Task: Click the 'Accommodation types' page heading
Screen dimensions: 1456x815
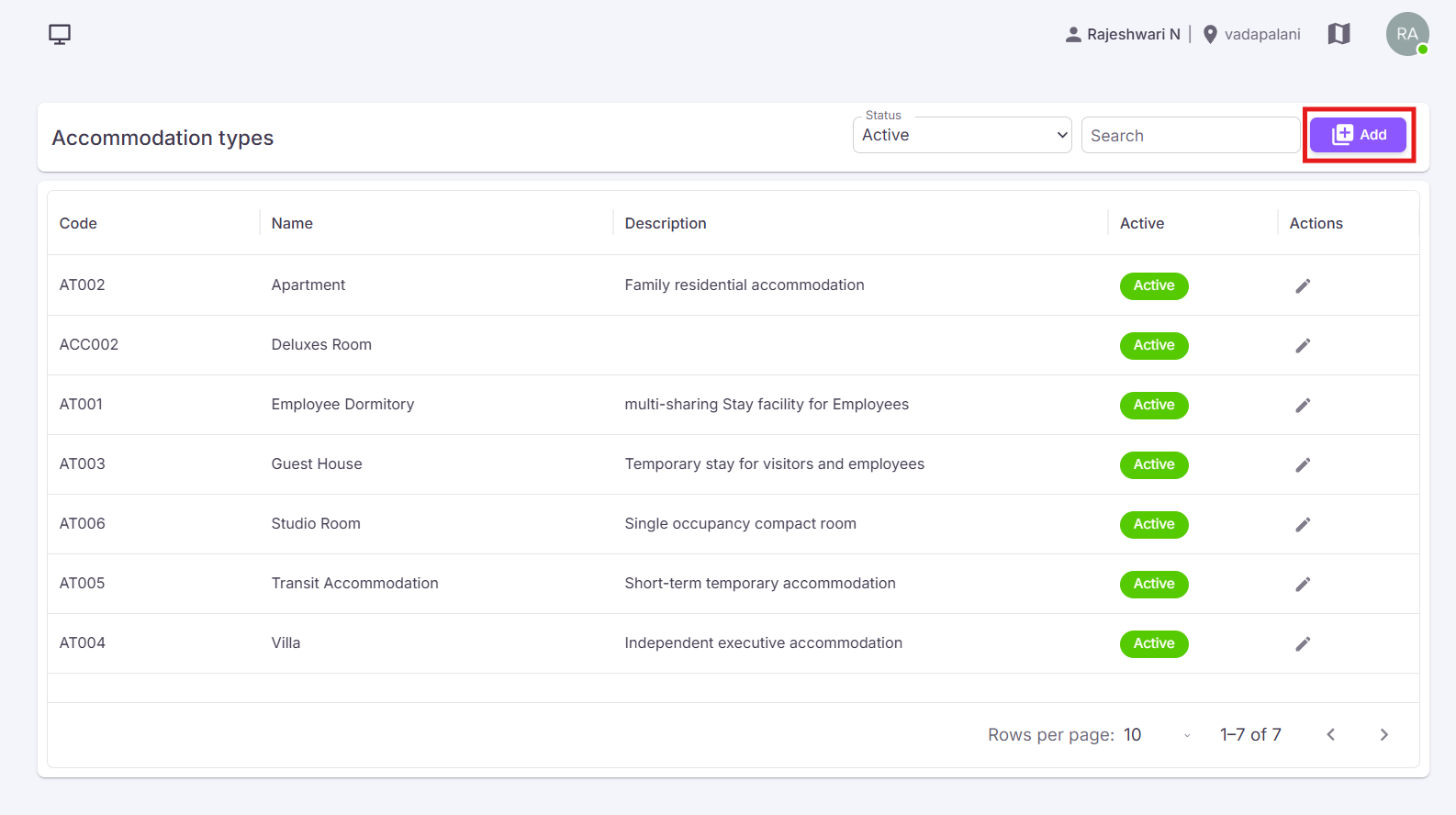Action: click(x=162, y=138)
